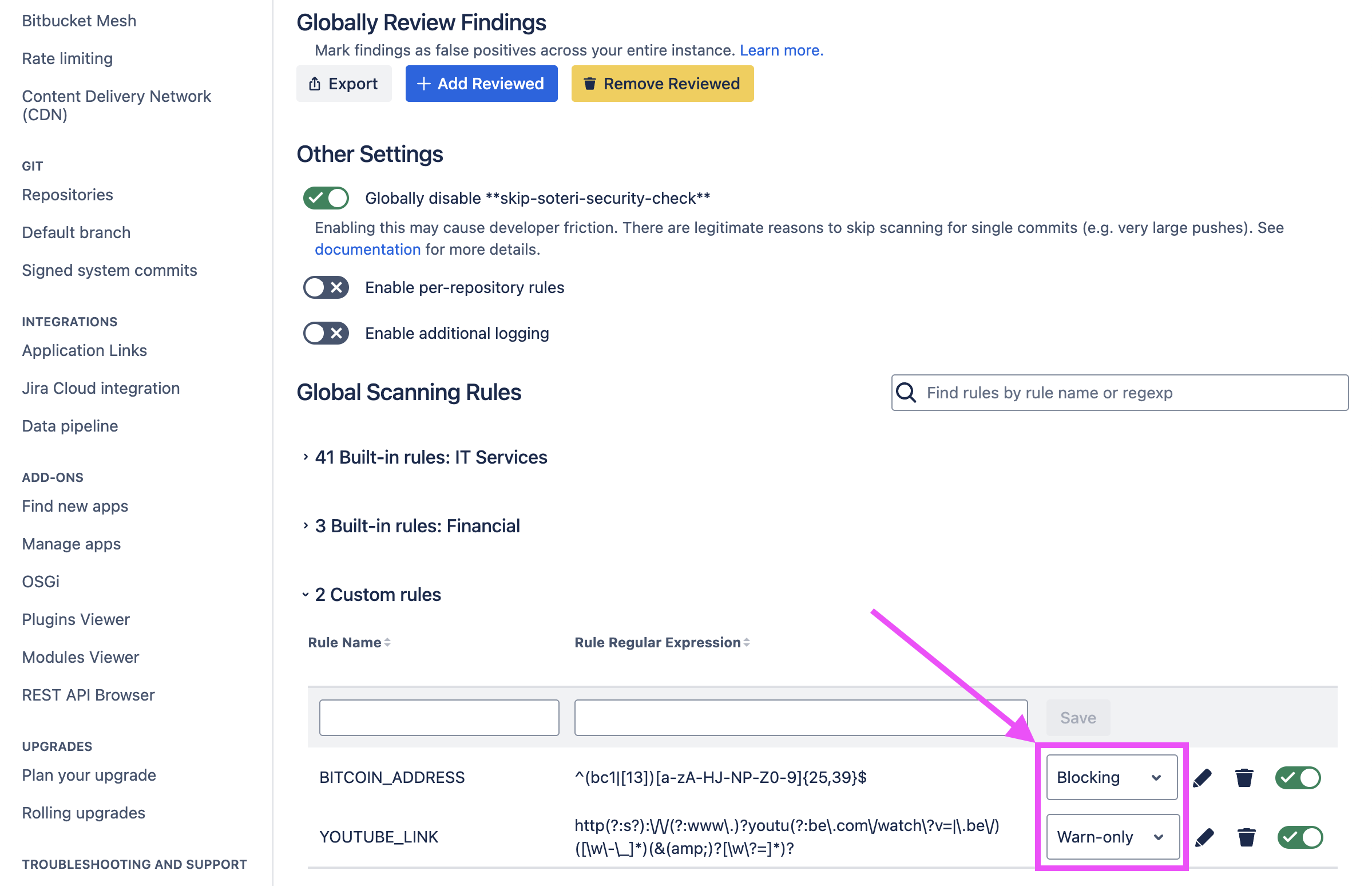The image size is (1372, 886).
Task: Enable additional logging toggle
Action: 326,334
